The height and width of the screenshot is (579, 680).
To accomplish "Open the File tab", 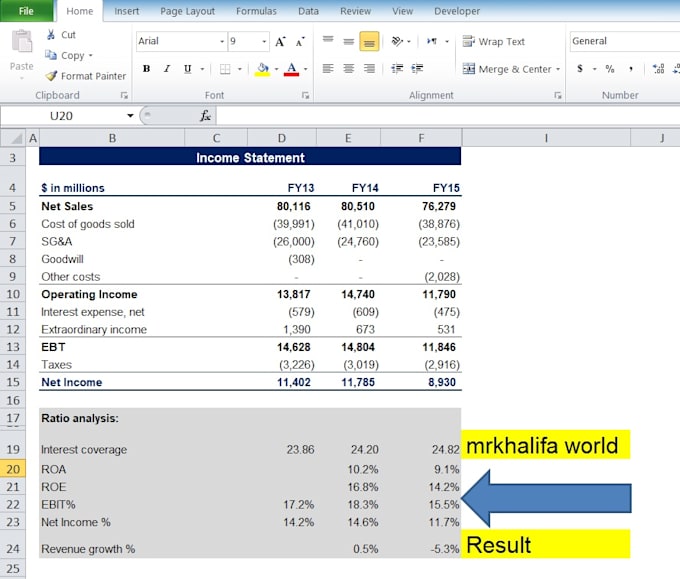I will pos(26,11).
